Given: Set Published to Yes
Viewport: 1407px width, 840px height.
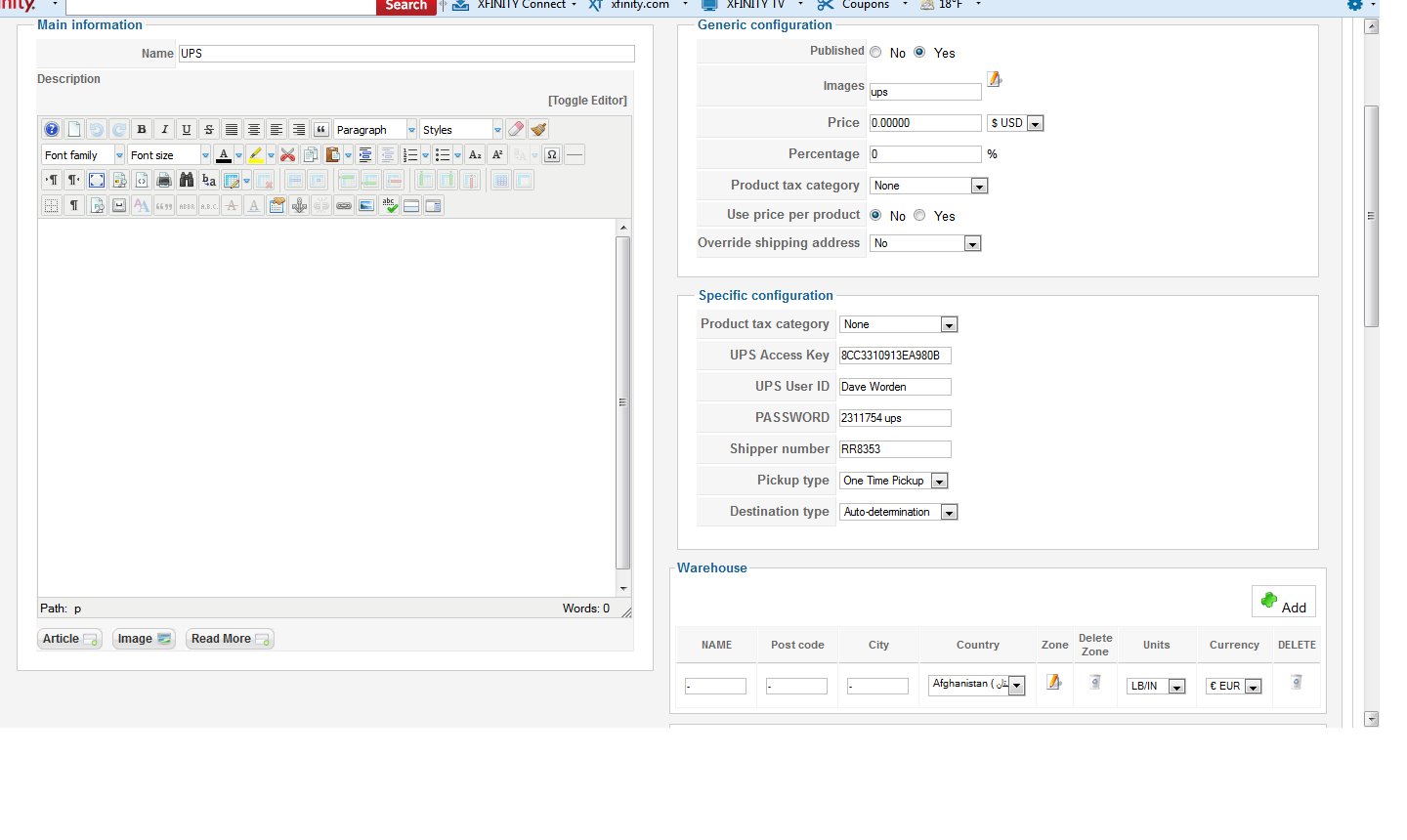Looking at the screenshot, I should pos(919,53).
